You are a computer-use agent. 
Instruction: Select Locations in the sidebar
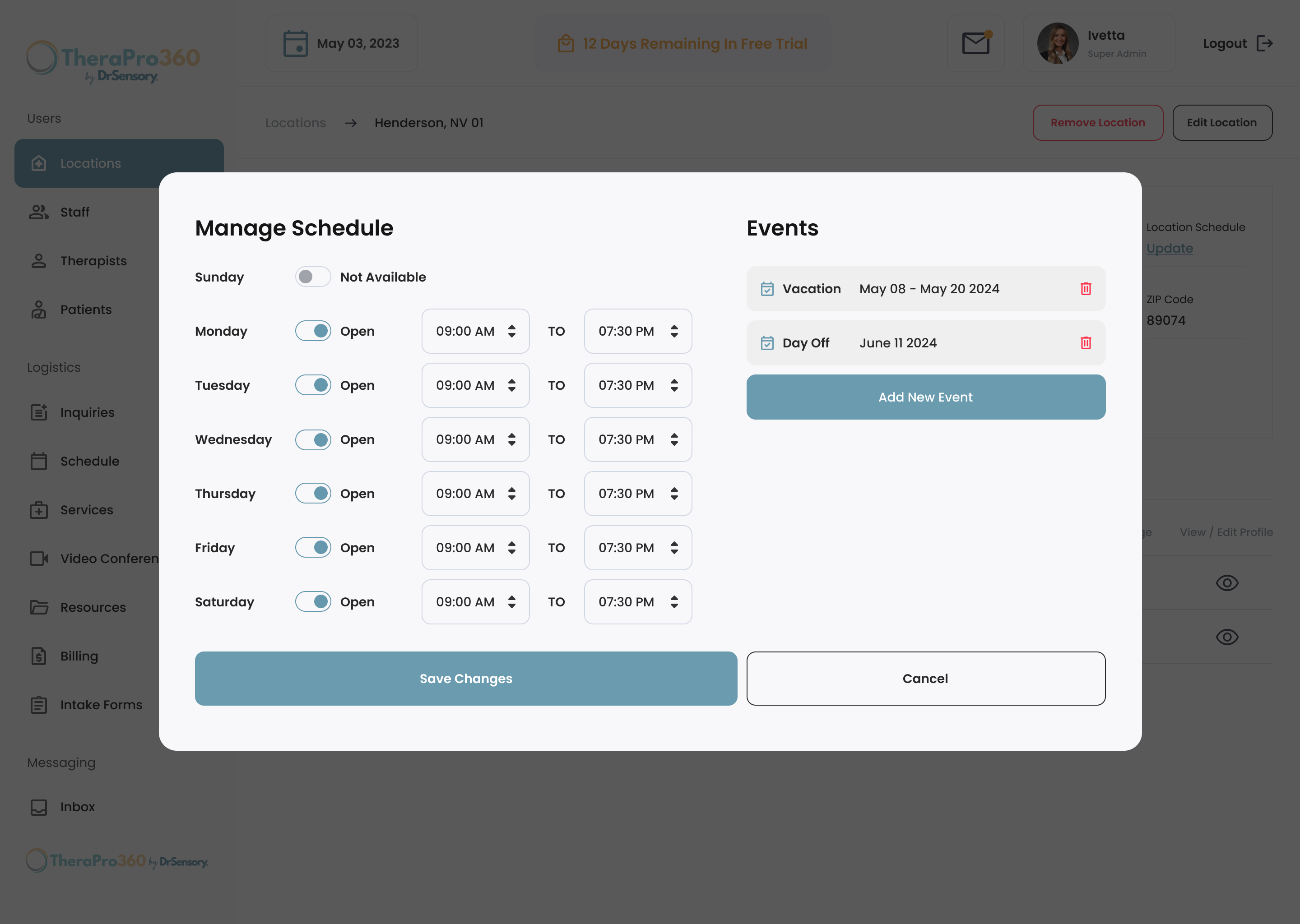tap(119, 163)
